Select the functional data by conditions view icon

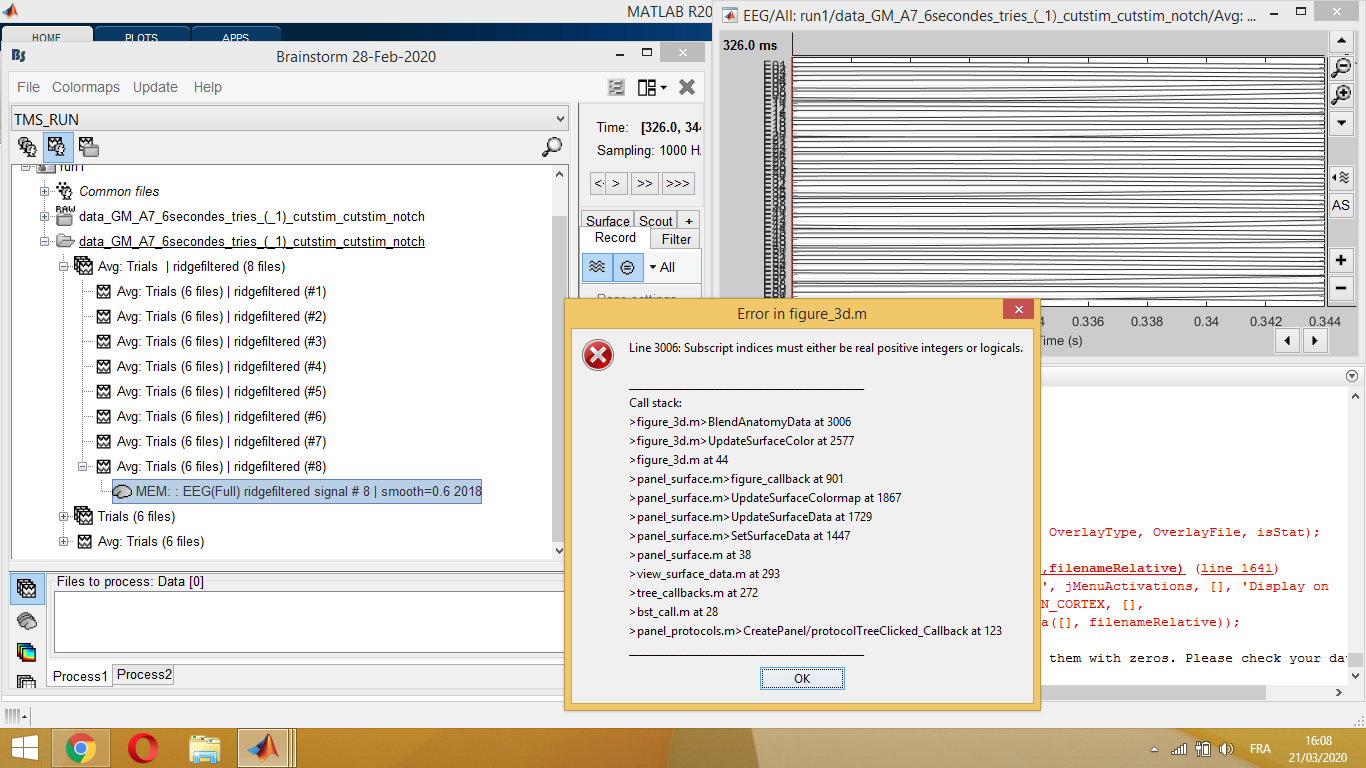click(89, 147)
